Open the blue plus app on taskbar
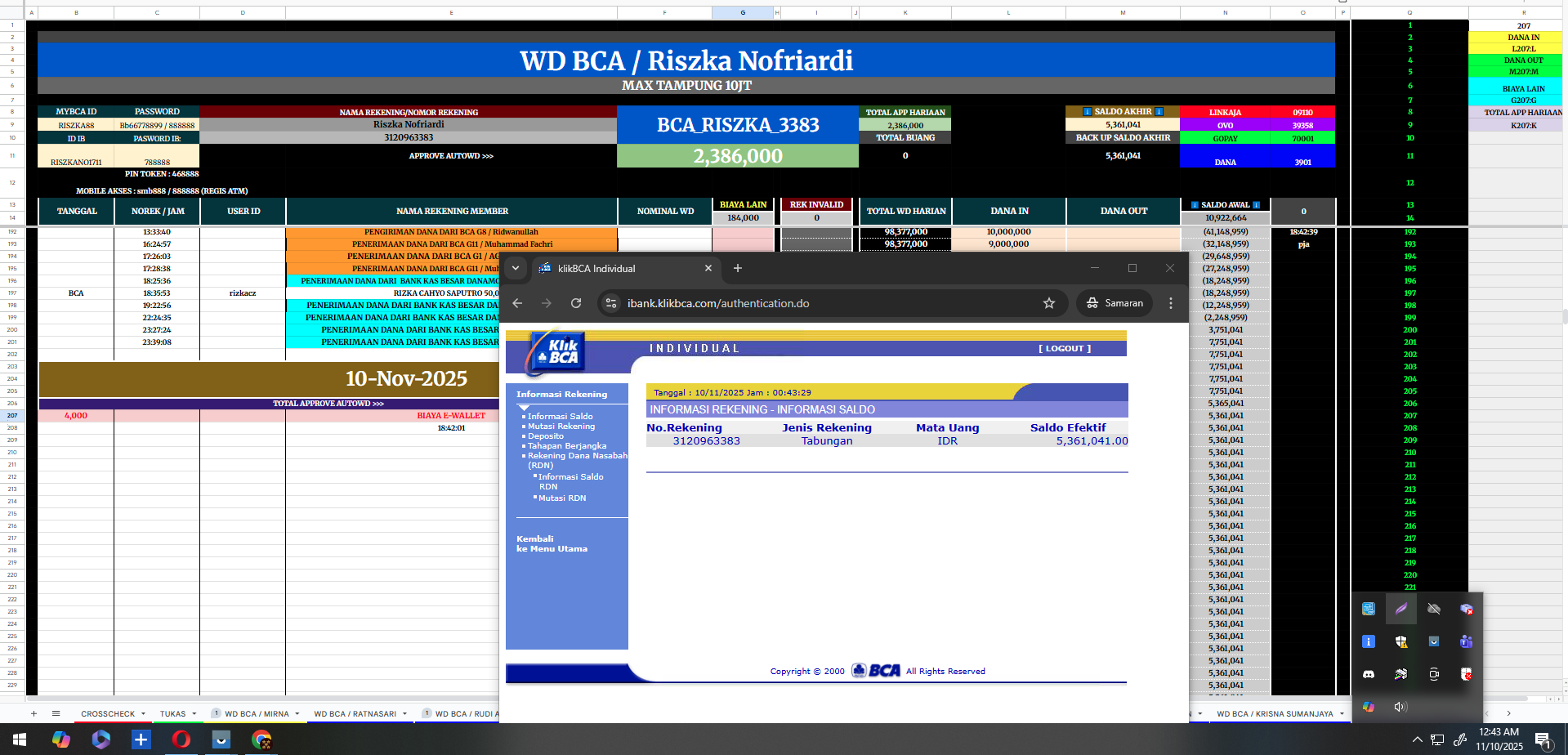 tap(141, 739)
